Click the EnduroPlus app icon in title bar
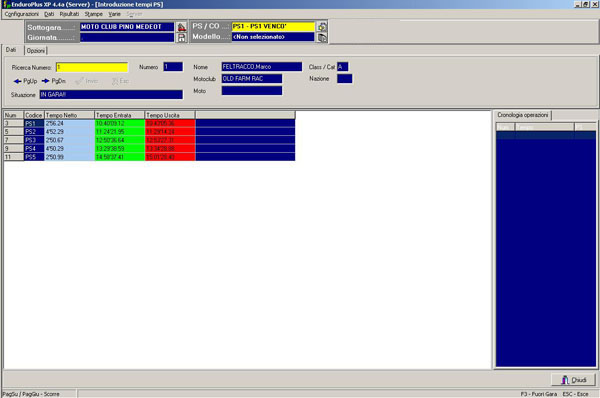Viewport: 600px width, 398px height. click(x=6, y=5)
